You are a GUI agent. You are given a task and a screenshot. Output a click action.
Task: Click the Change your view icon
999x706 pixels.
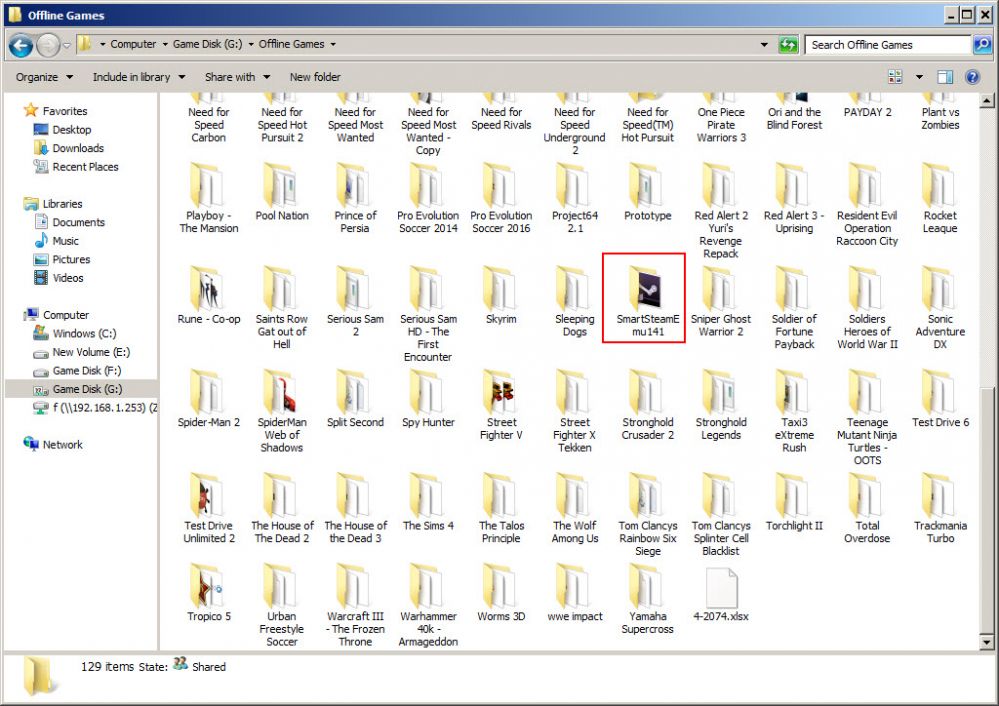pyautogui.click(x=895, y=77)
